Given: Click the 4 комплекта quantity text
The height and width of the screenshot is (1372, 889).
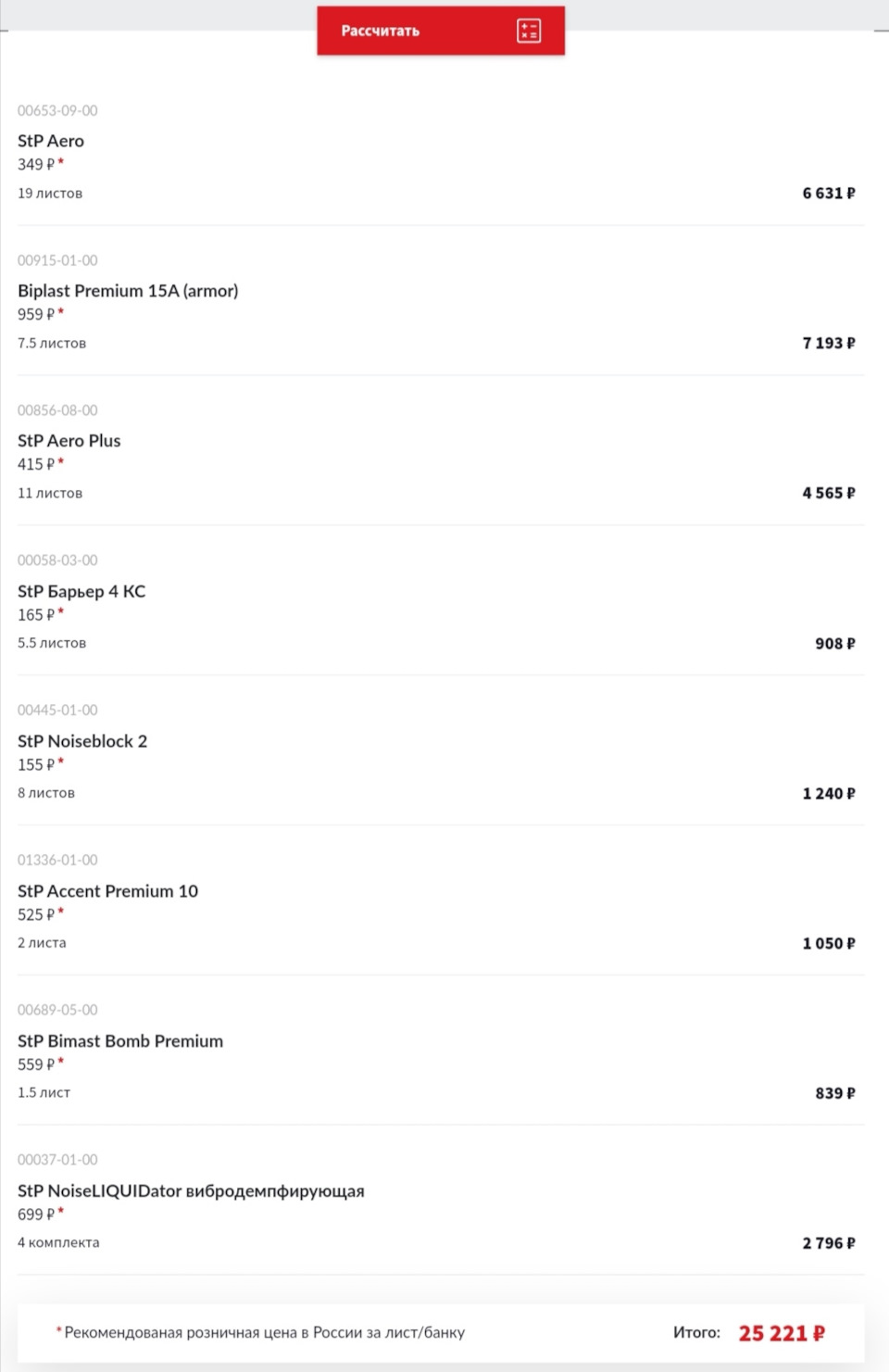Looking at the screenshot, I should (x=58, y=1242).
